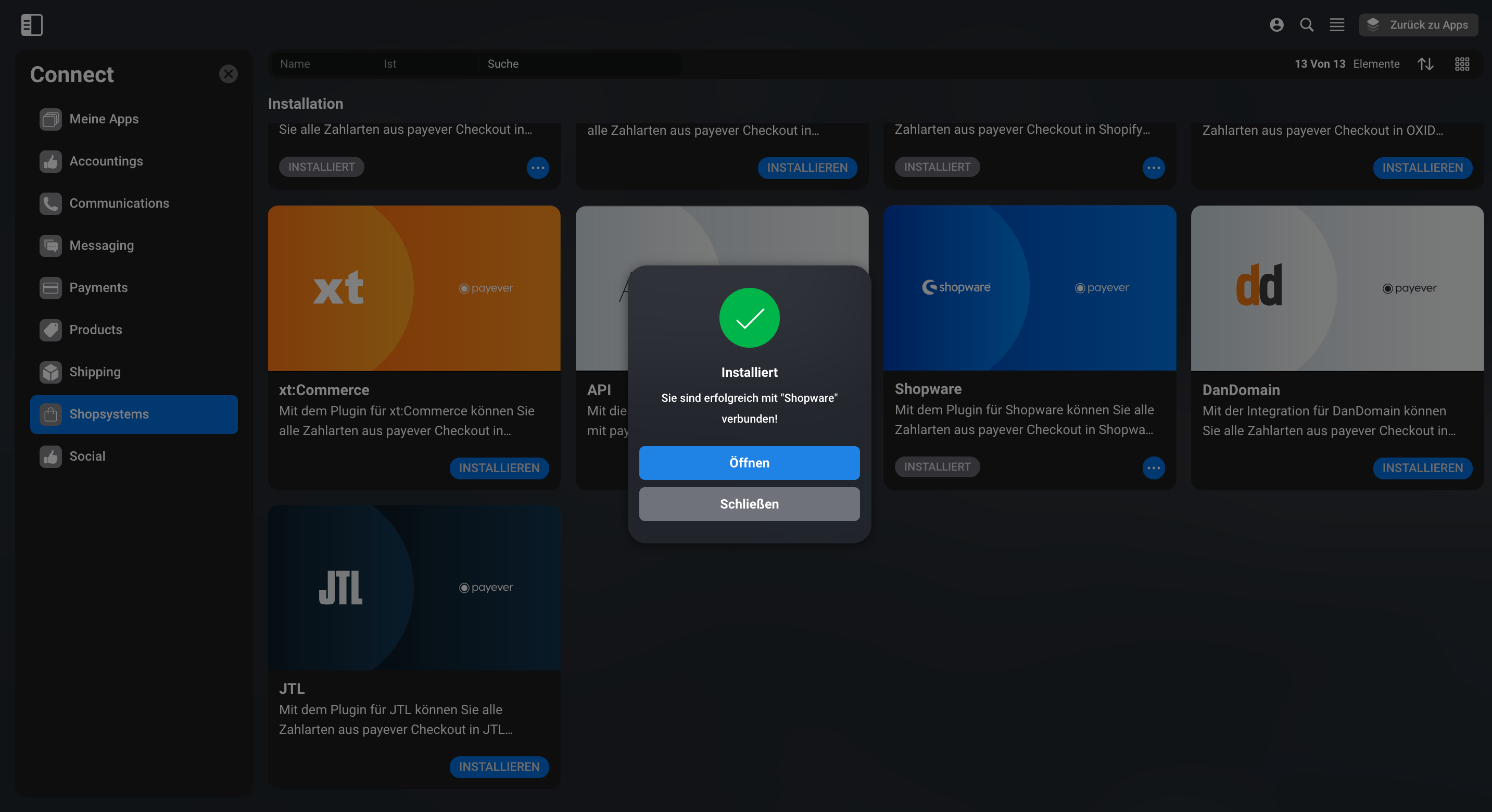Open the DanDomain thumbnail image

(1337, 288)
